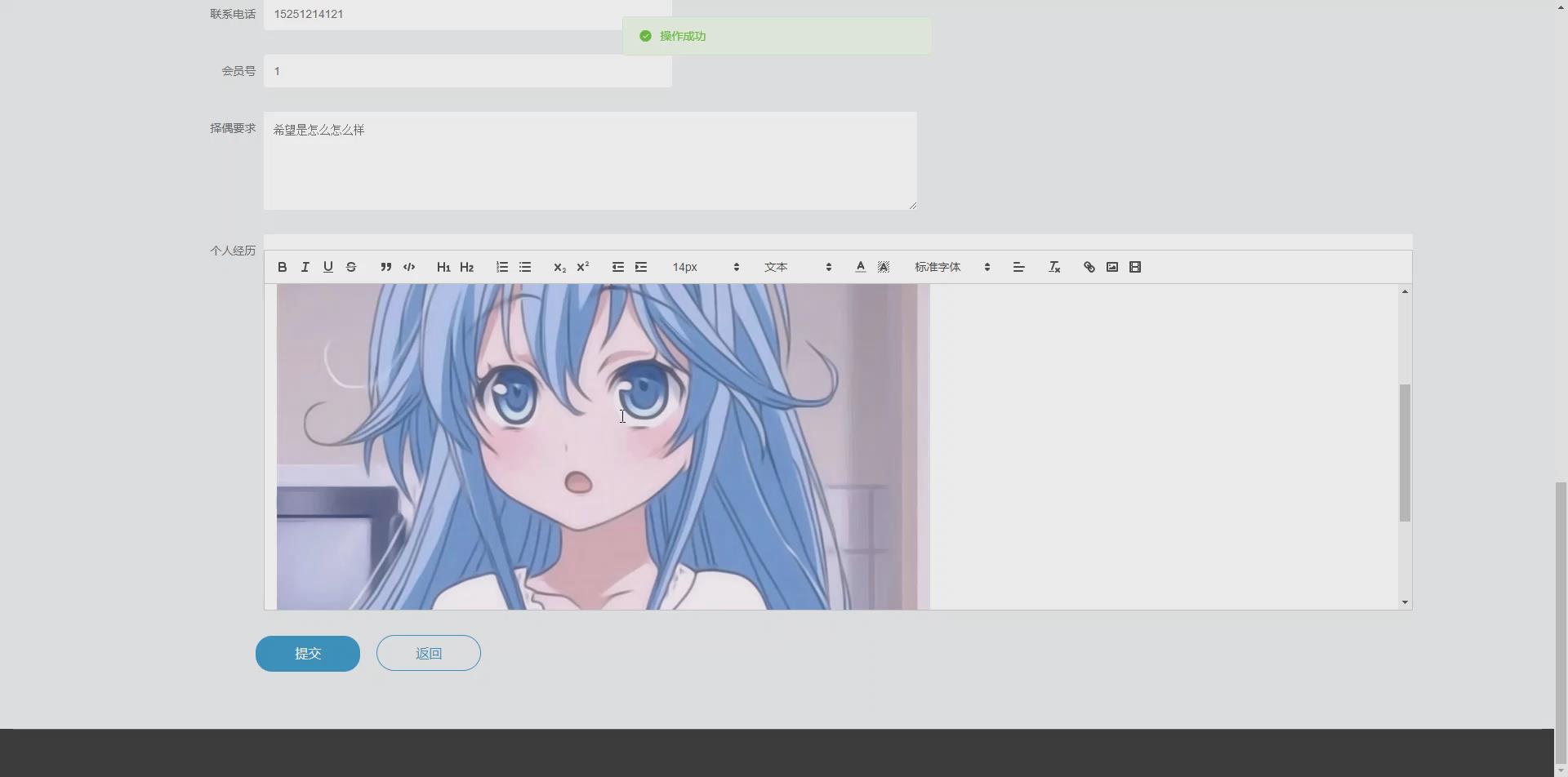This screenshot has width=1568, height=777.
Task: Insert a code block in editor
Action: pos(409,267)
